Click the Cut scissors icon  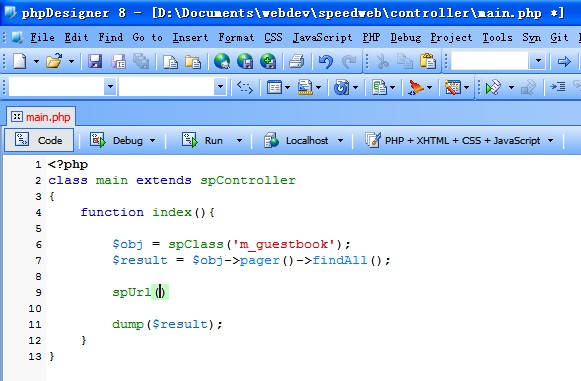coord(383,62)
